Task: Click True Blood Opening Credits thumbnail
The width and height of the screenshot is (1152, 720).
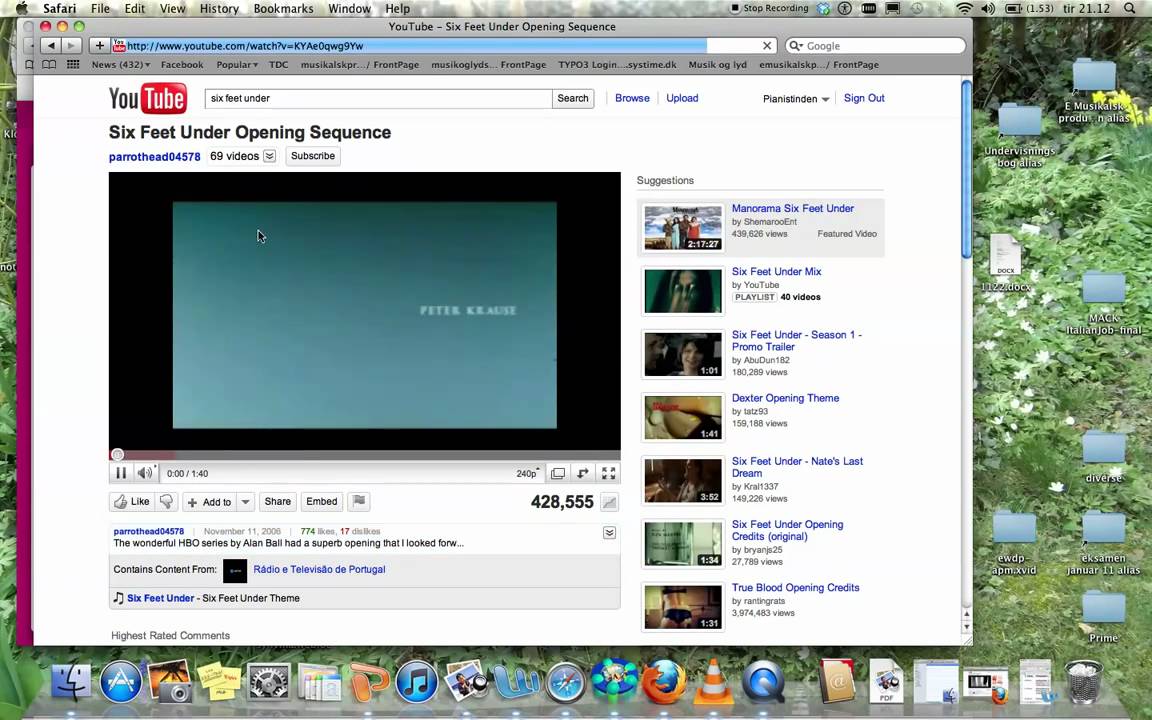Action: (x=683, y=607)
